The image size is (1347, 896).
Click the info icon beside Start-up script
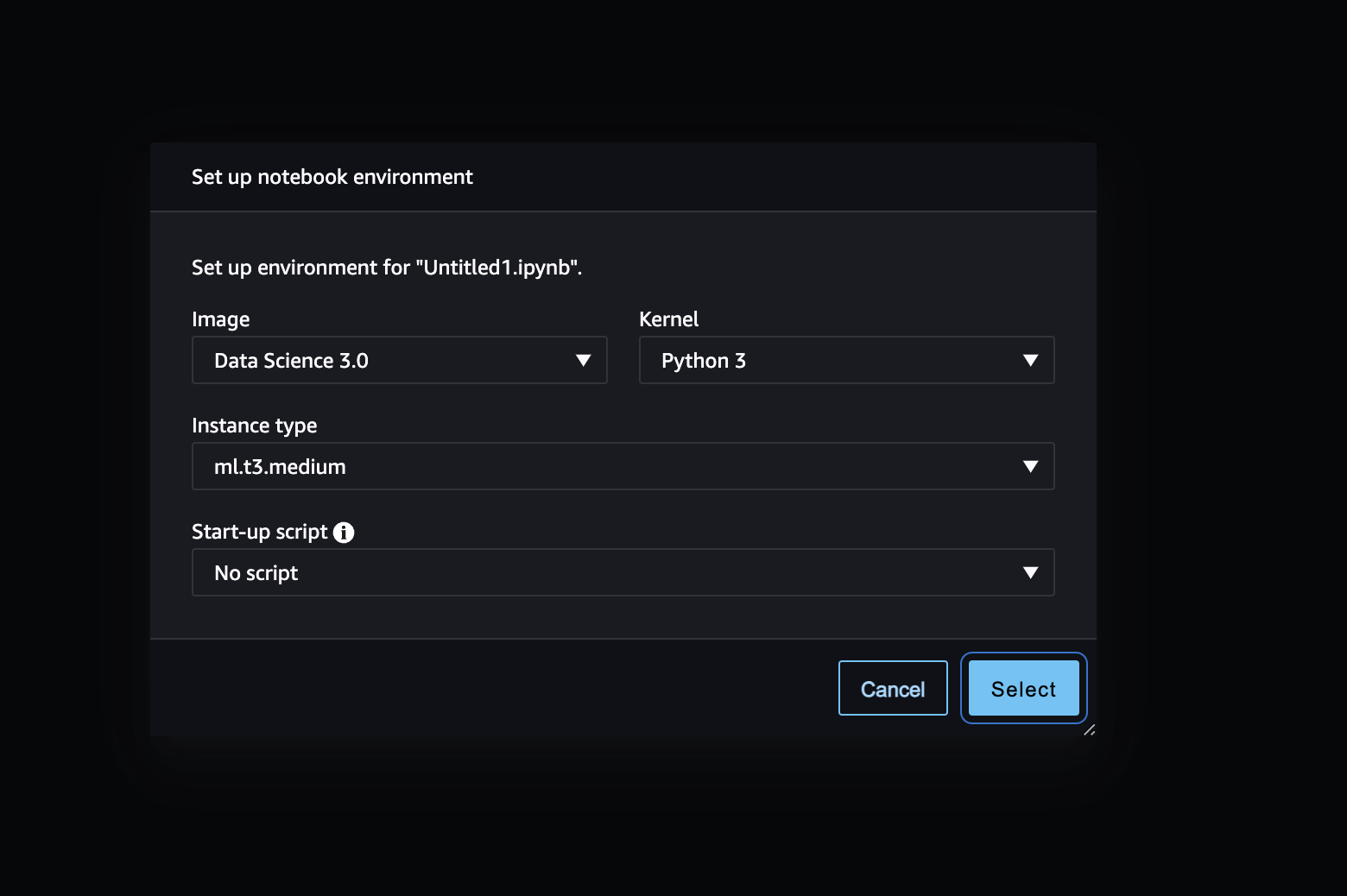coord(344,533)
